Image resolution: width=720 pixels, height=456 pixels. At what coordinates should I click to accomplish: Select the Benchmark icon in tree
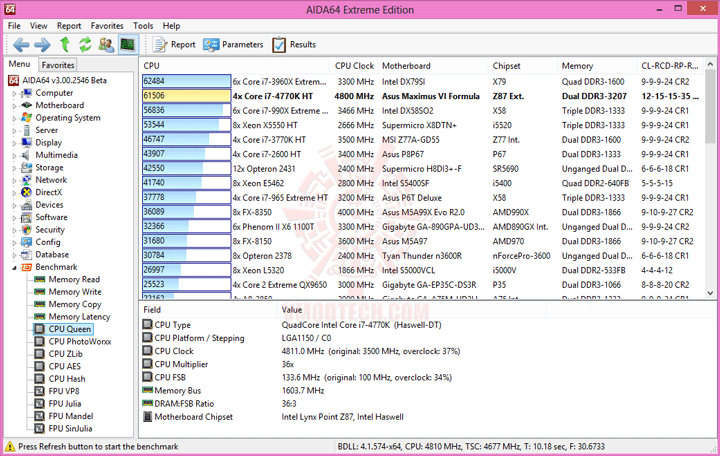tap(27, 267)
